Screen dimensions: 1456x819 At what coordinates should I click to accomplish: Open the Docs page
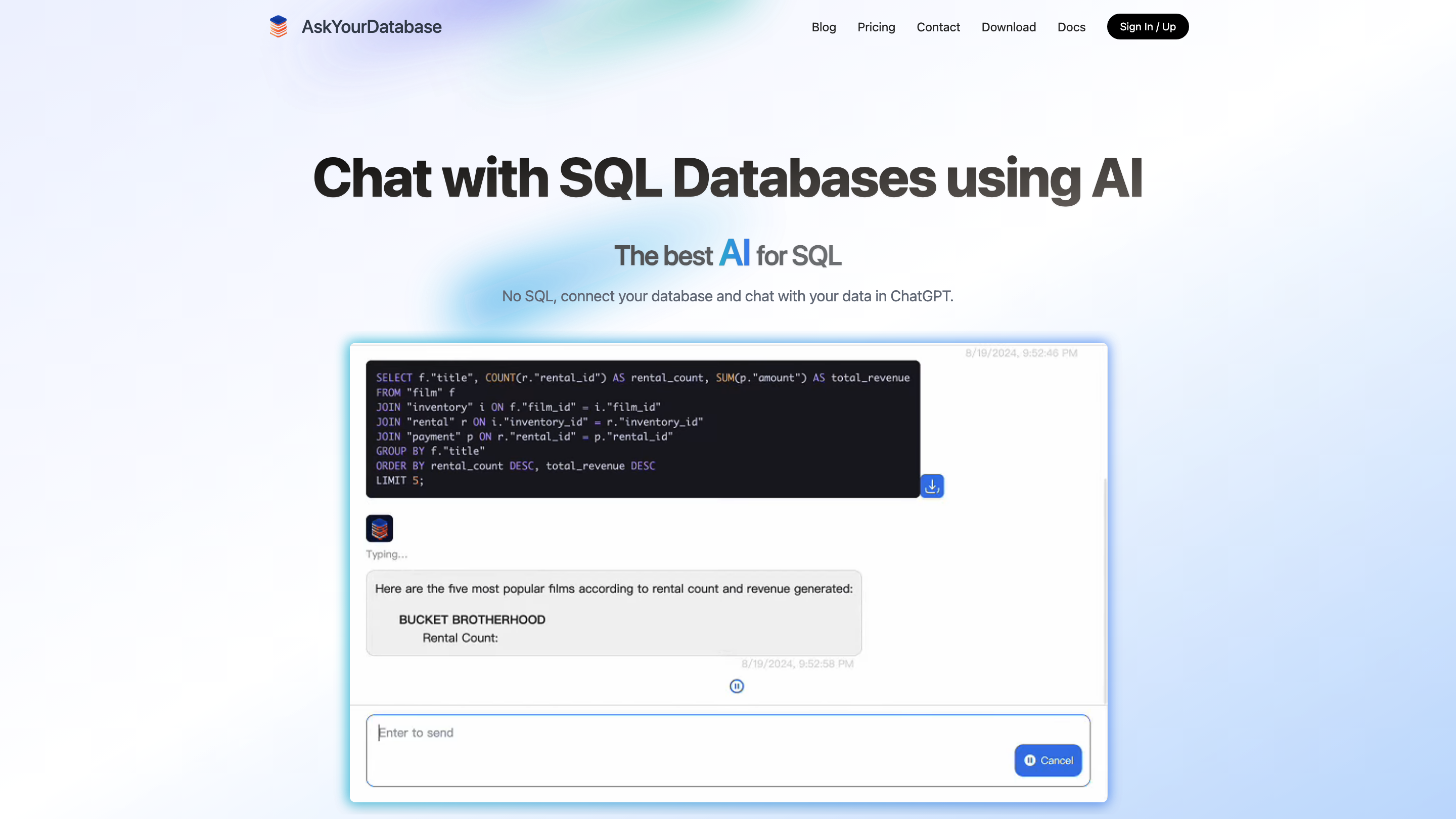1071,27
